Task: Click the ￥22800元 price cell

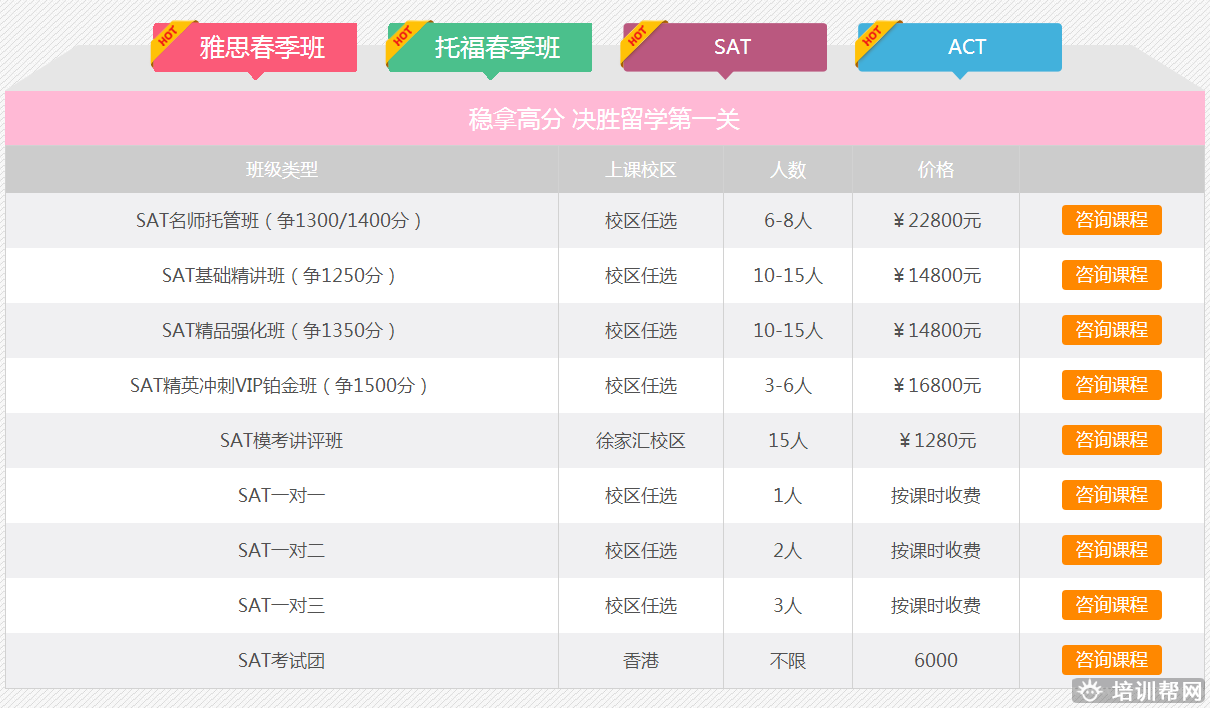Action: [936, 221]
